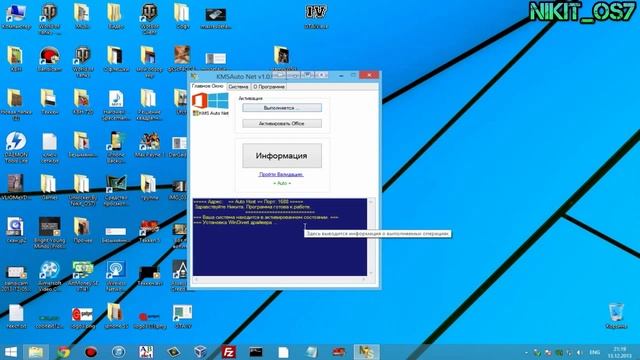The image size is (640, 360).
Task: Click the white document taskbar icon
Action: (x=283, y=352)
